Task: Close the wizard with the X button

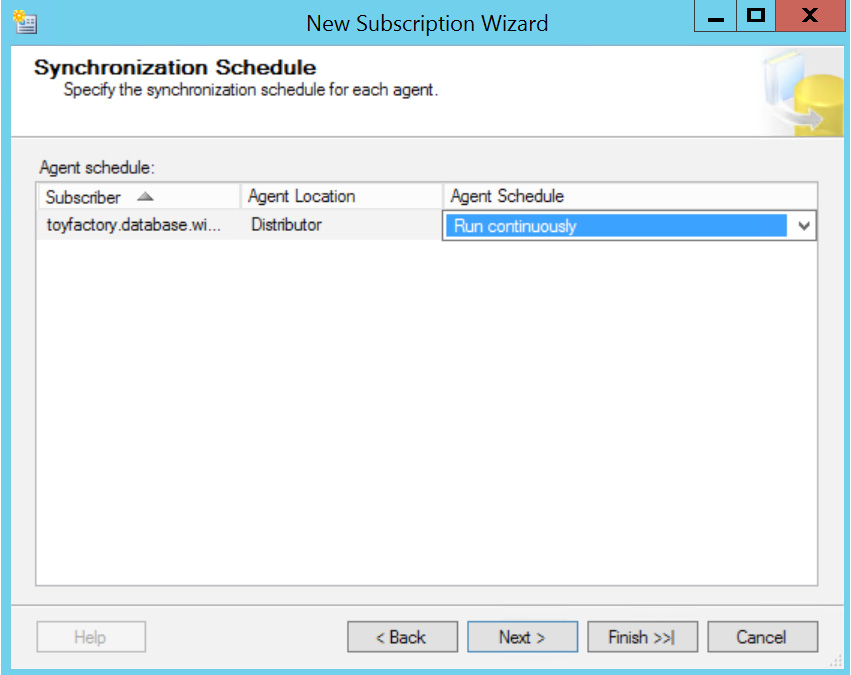Action: coord(810,16)
